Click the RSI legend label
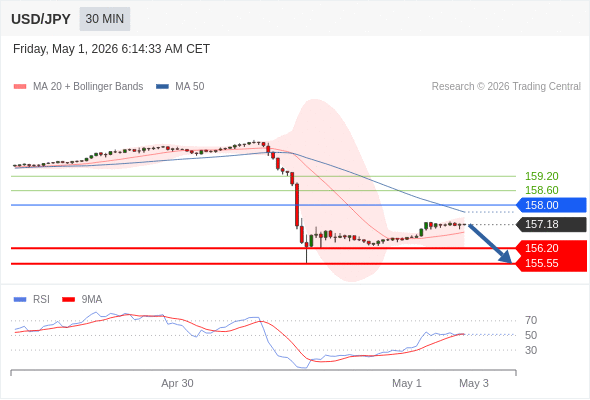This screenshot has height=400, width=590. coord(41,300)
